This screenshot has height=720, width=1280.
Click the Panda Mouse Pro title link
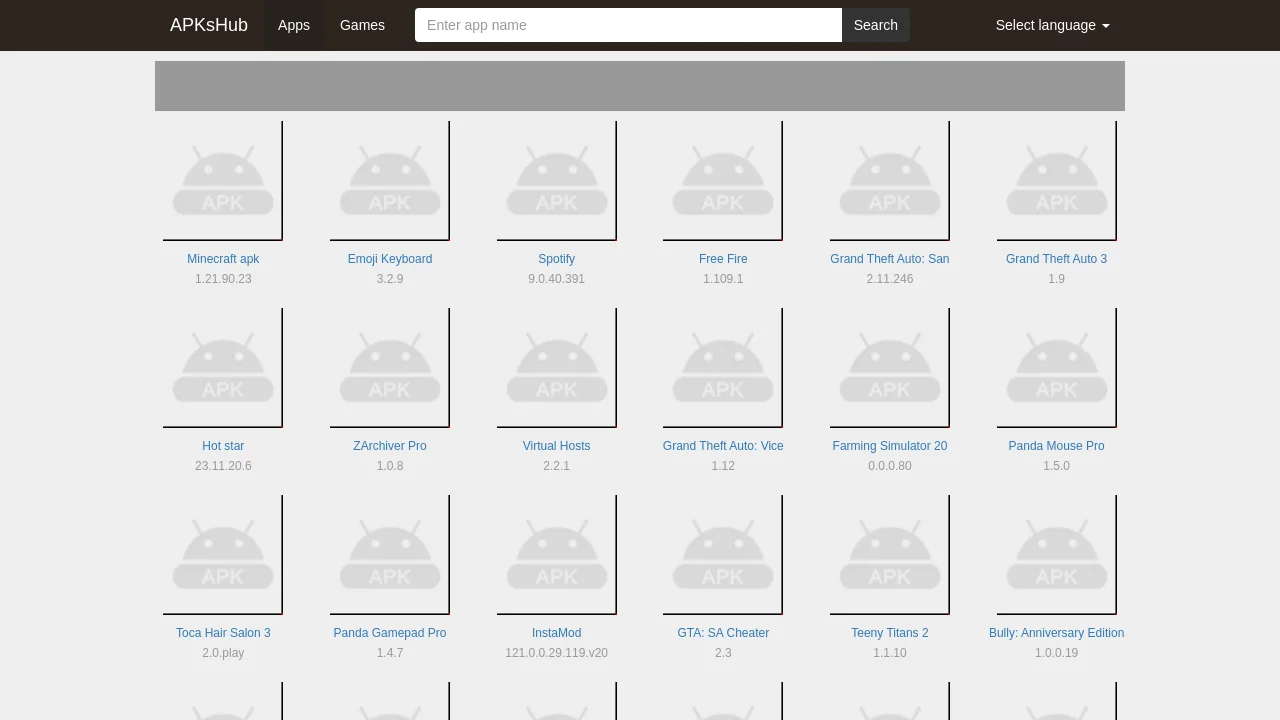point(1057,446)
